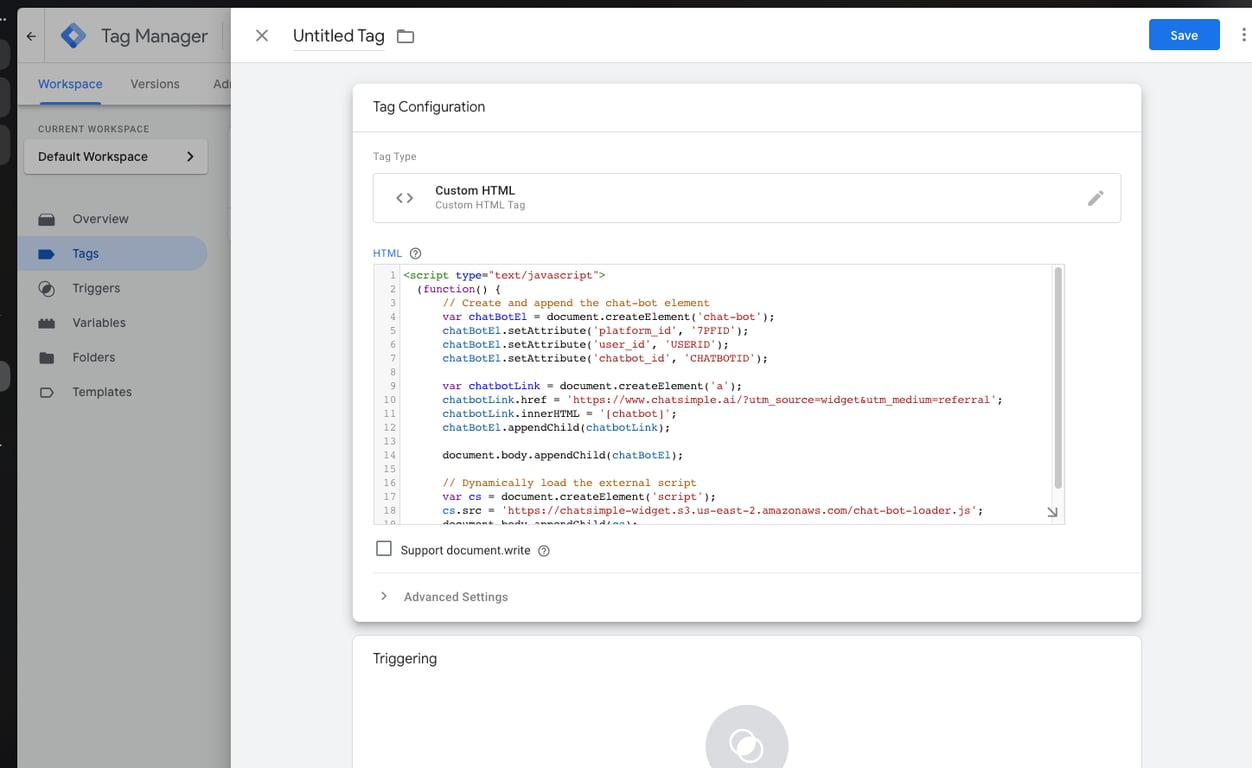Click the chatsimple.ai URL string in code

pos(781,400)
